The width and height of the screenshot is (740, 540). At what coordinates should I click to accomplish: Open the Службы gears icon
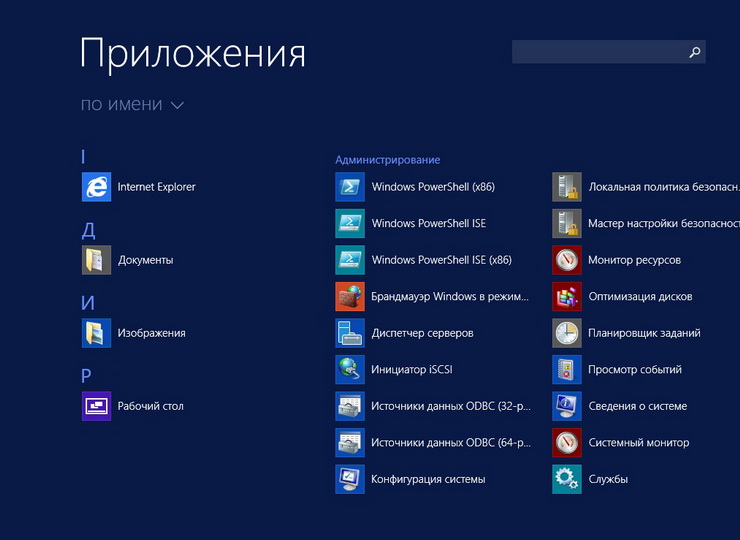coord(567,479)
